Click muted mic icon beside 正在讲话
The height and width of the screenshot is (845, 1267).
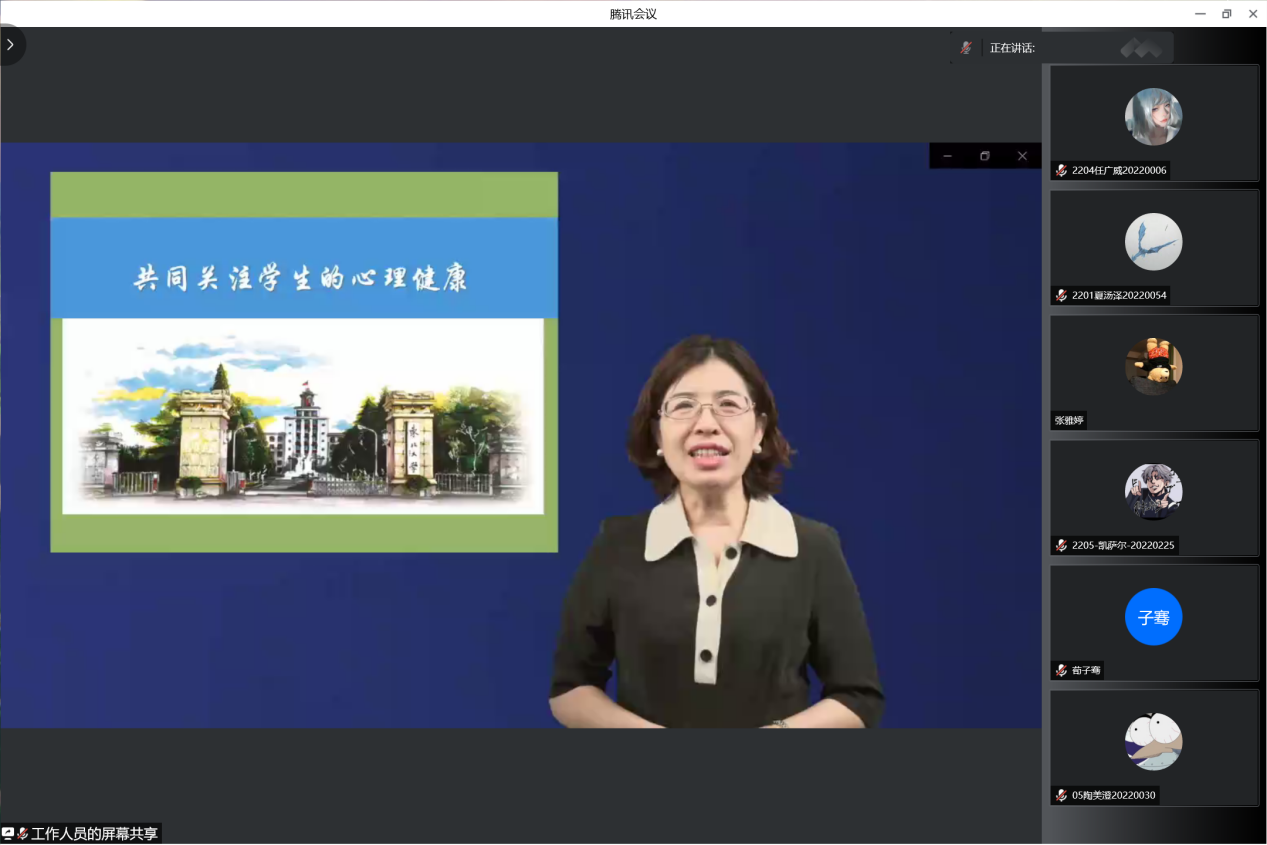point(965,48)
